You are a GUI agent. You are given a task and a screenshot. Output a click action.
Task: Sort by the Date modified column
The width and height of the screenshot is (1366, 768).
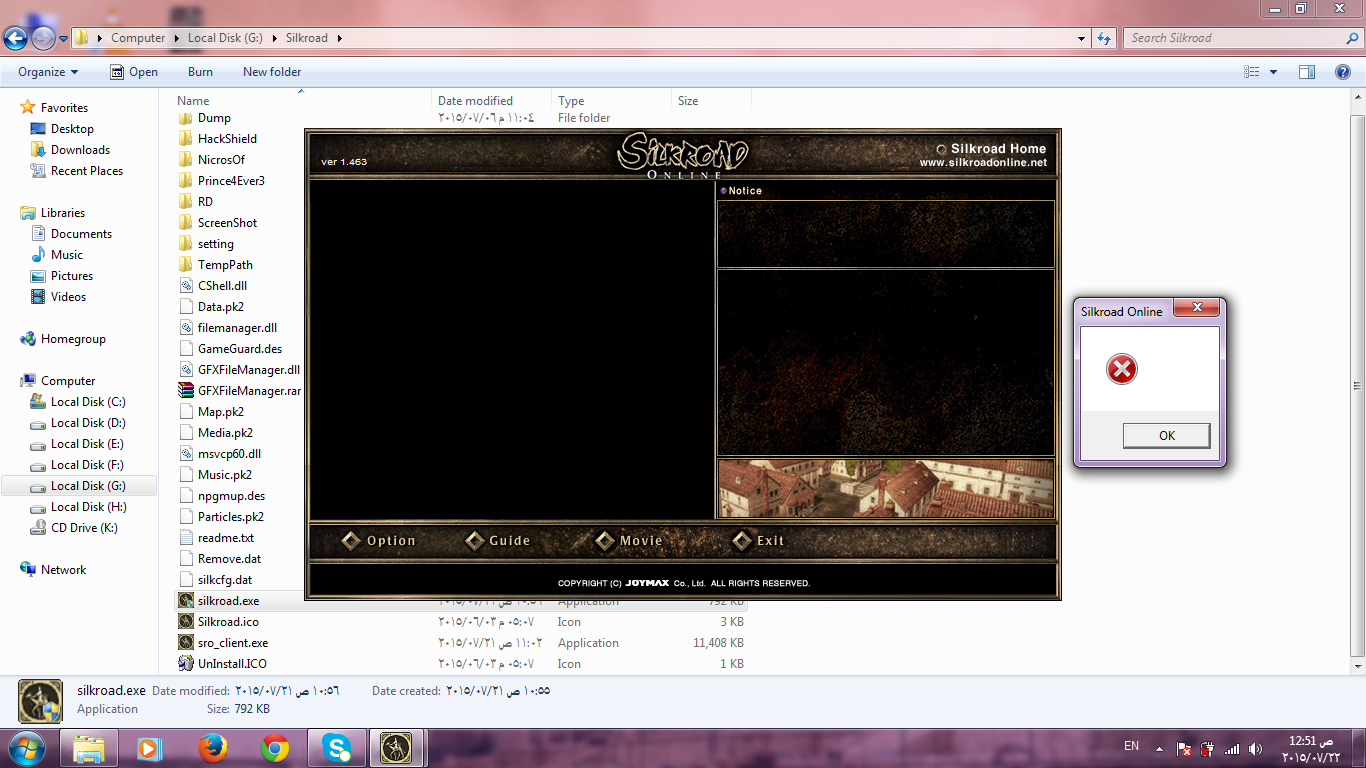coord(475,101)
